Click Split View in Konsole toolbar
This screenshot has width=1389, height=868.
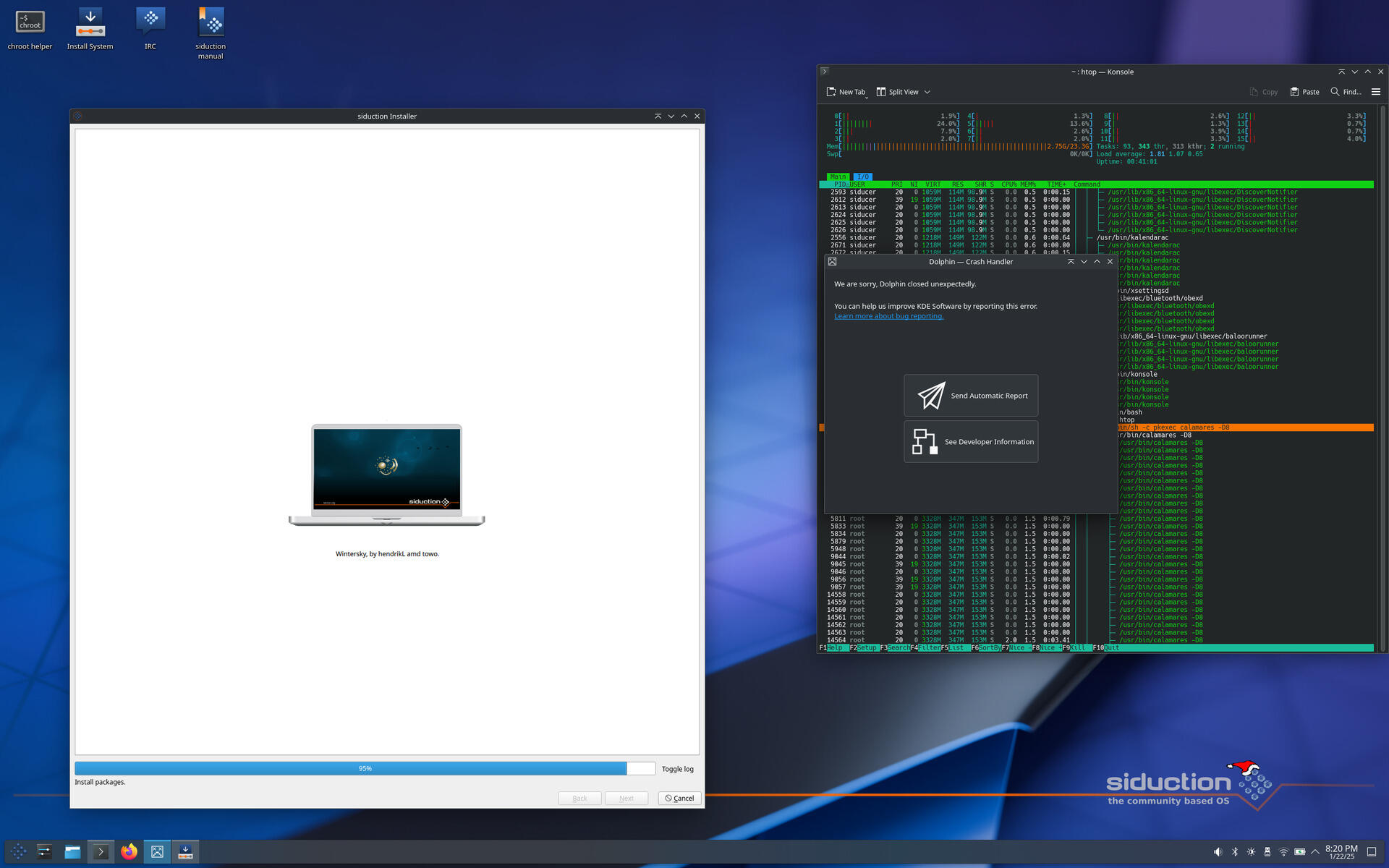pos(897,92)
